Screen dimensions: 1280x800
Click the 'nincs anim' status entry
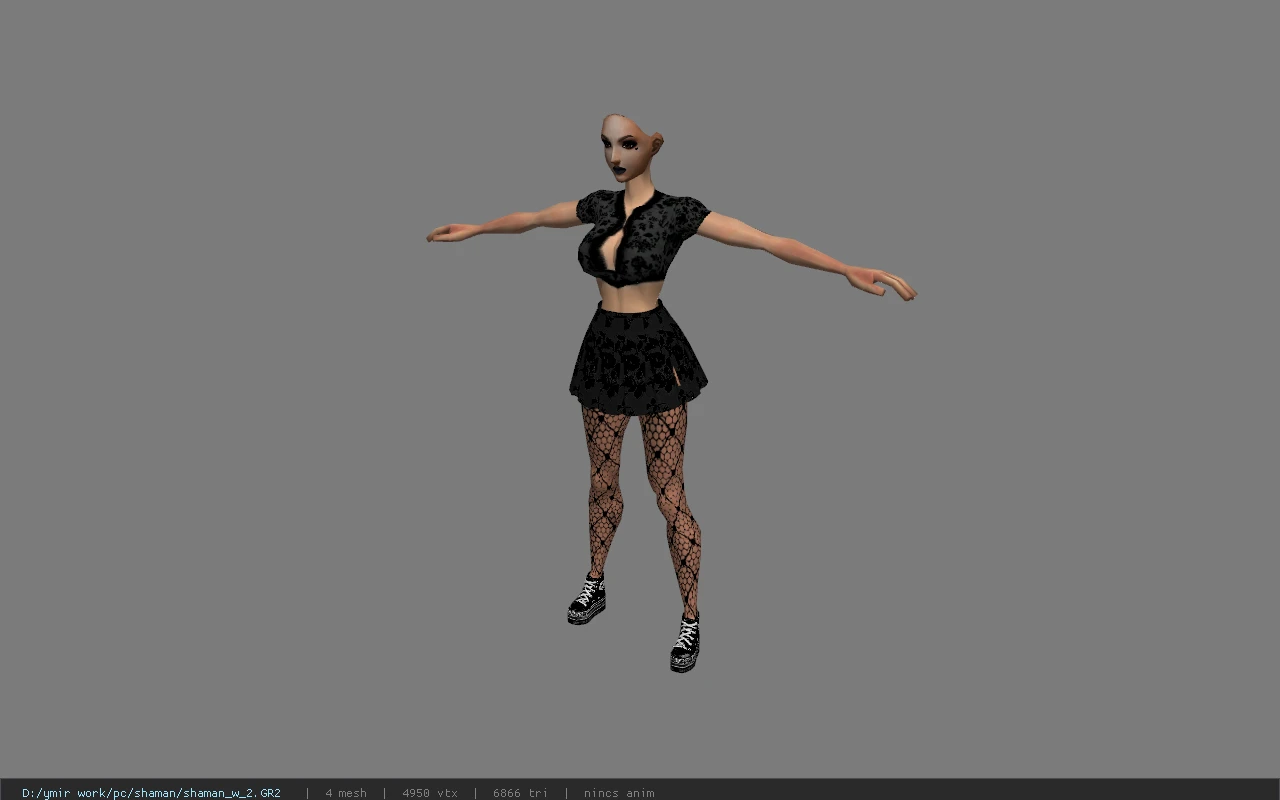coord(619,793)
